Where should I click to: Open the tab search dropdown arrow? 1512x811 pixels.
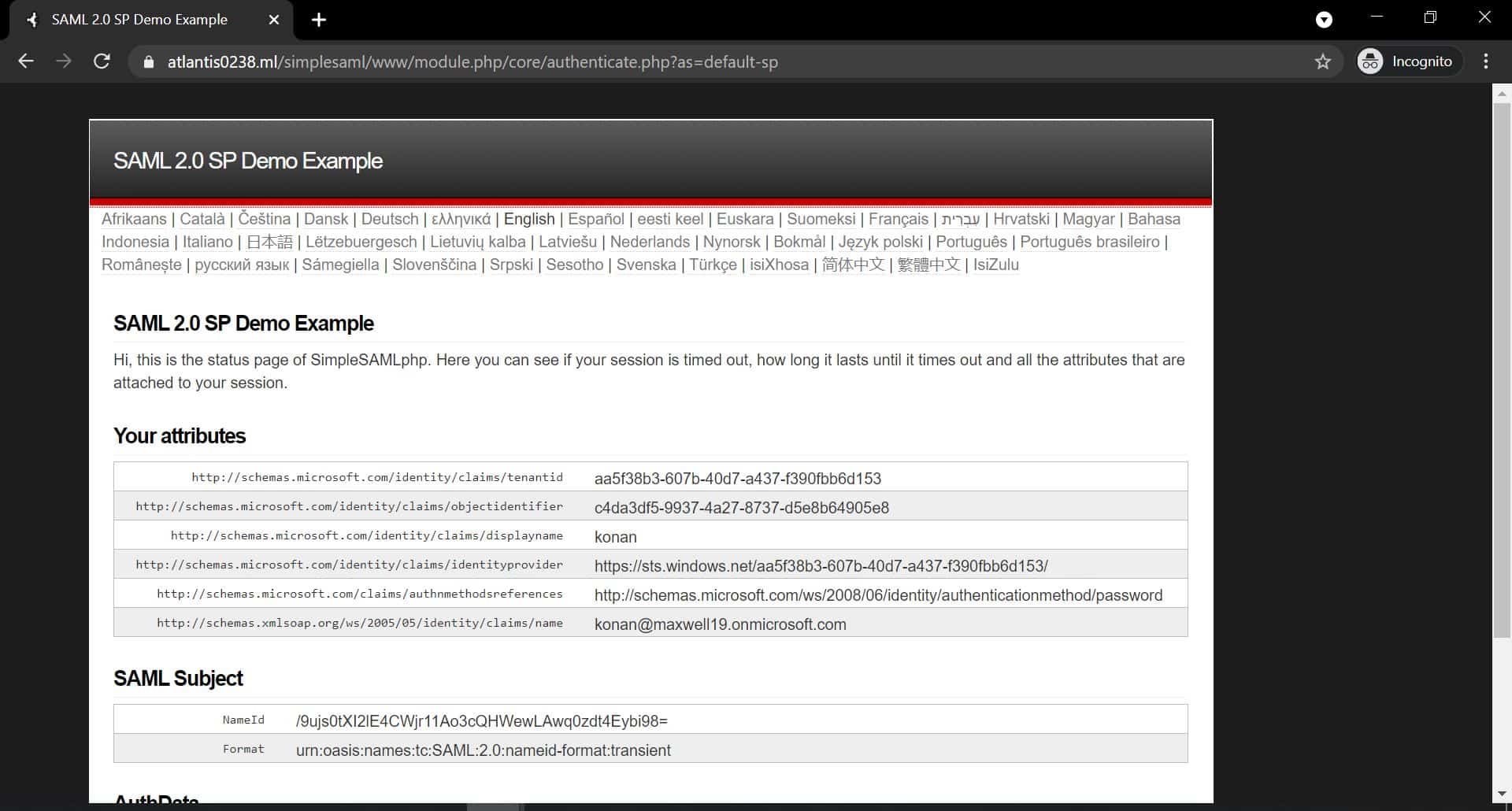point(1325,20)
